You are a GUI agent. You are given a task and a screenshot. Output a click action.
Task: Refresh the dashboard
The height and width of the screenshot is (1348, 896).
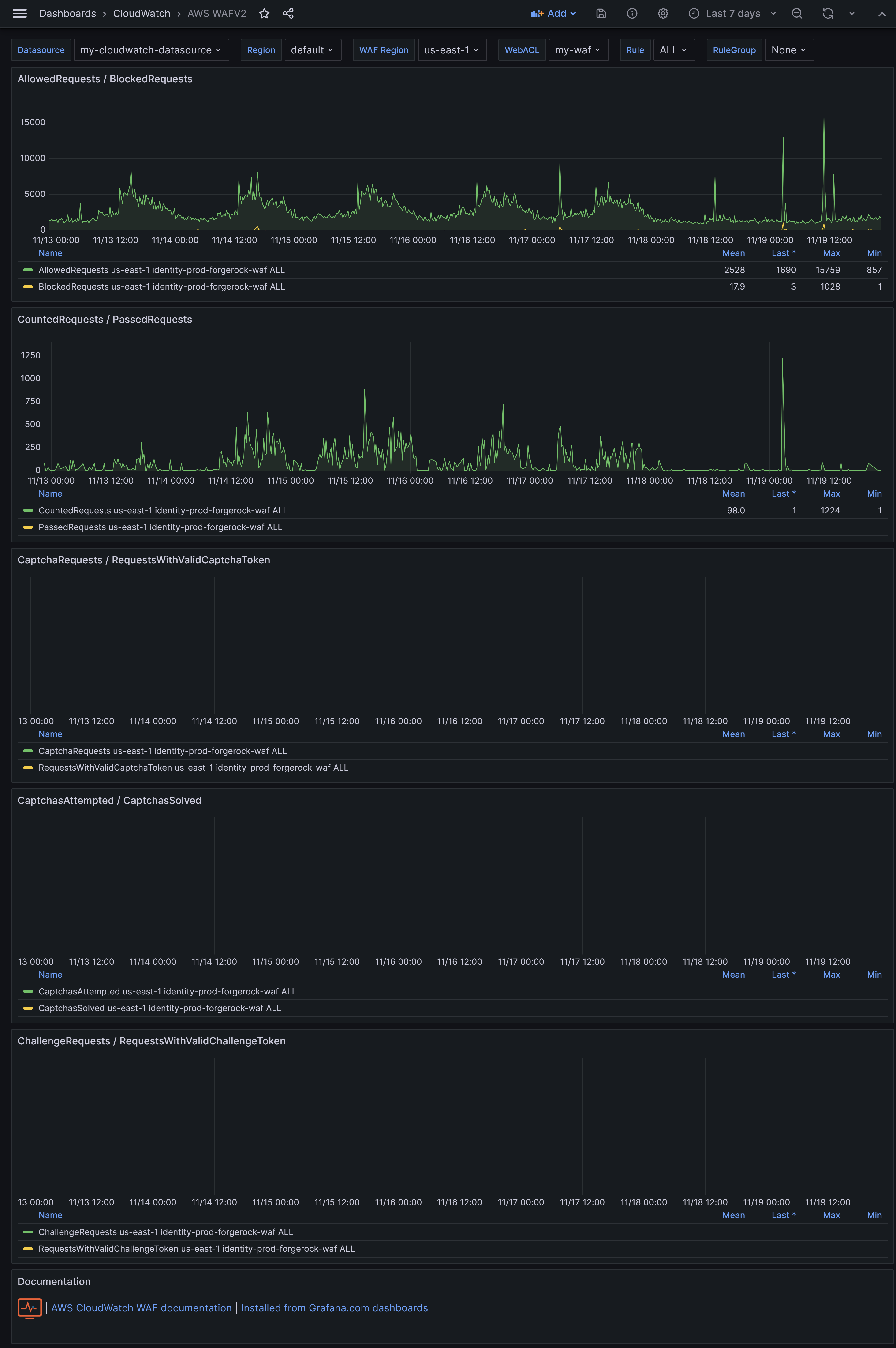point(827,13)
